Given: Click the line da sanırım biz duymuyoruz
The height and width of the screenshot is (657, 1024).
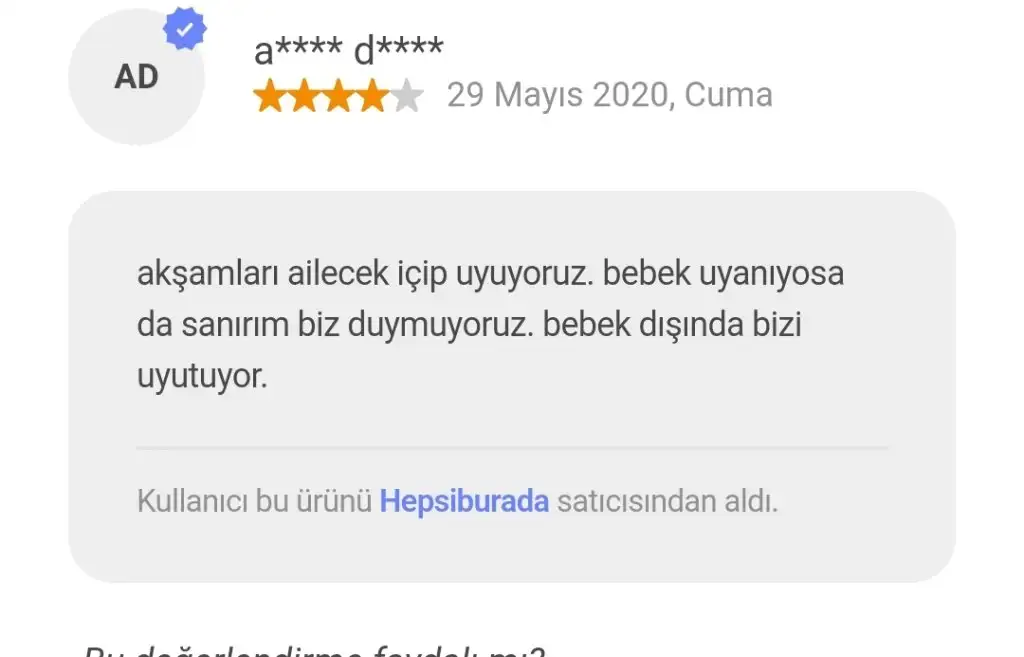Looking at the screenshot, I should [x=335, y=325].
